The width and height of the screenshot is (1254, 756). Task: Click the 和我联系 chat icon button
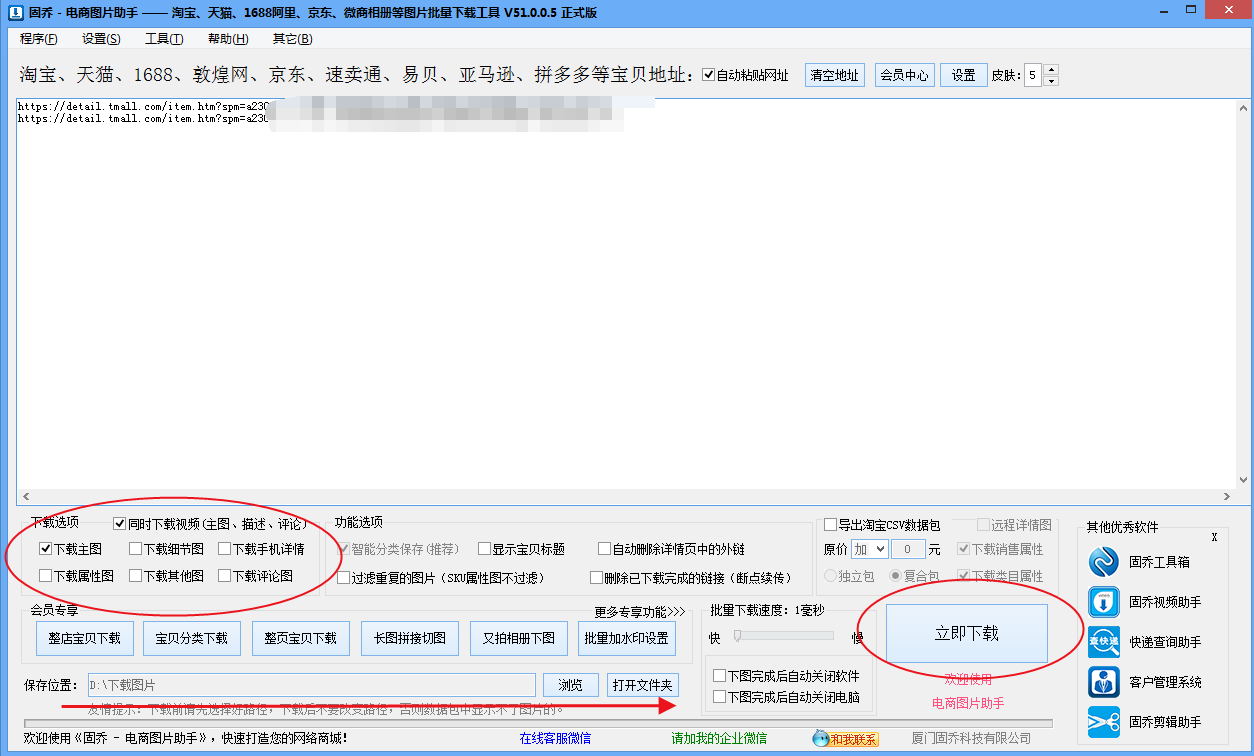[846, 739]
